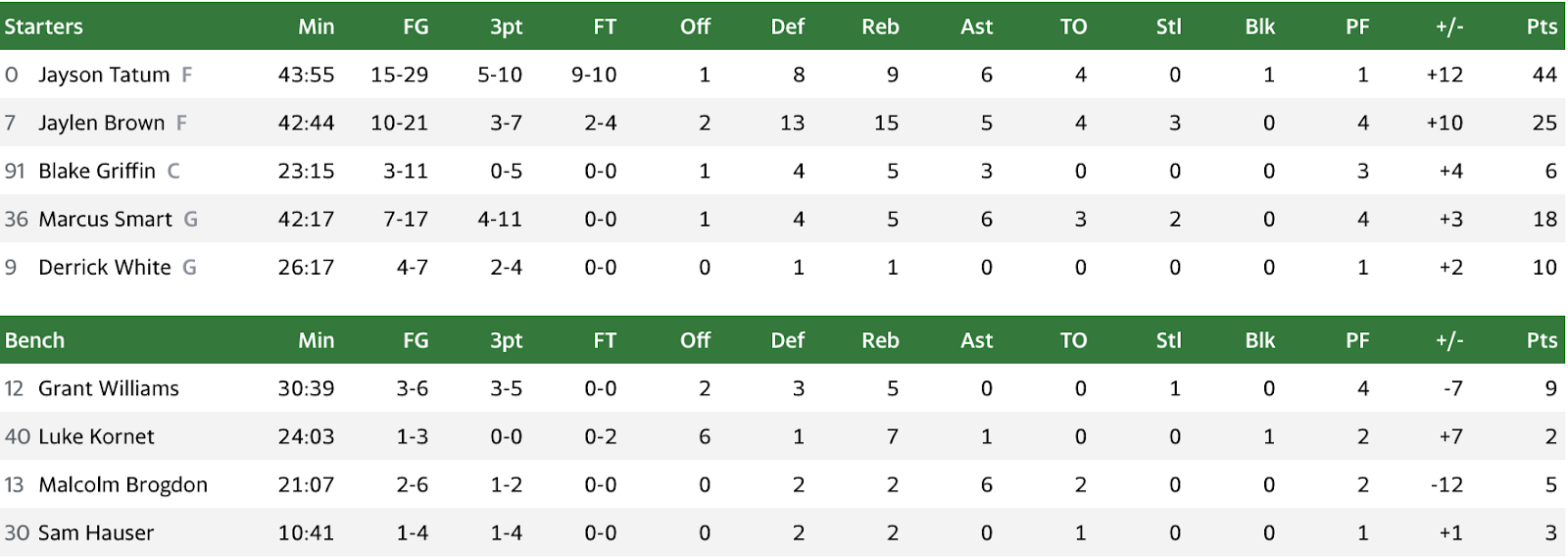
Task: Sort starters by Min column header
Action: click(x=317, y=26)
